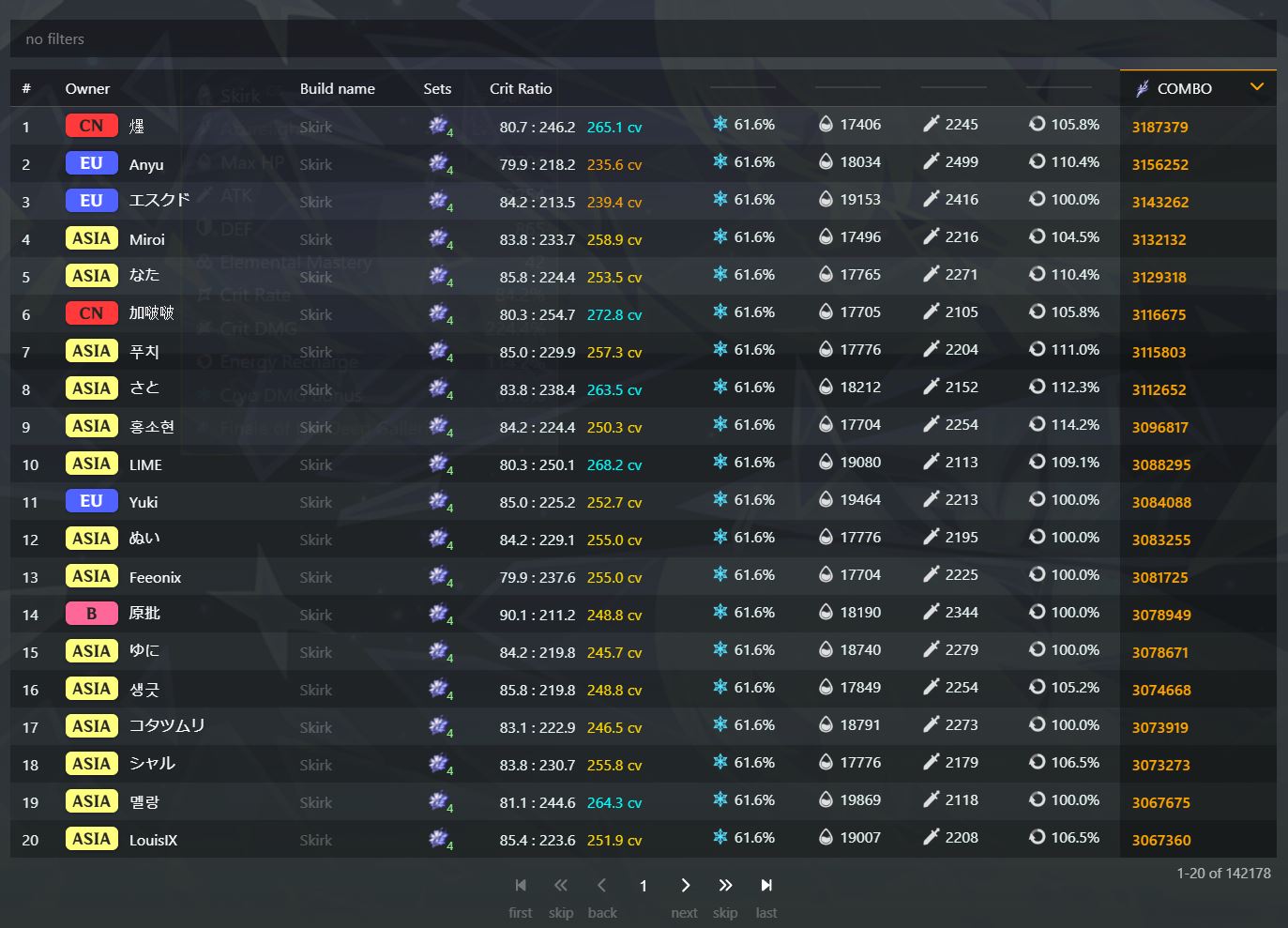The height and width of the screenshot is (928, 1288).
Task: Click the "no filters" filter input field
Action: pos(644,38)
